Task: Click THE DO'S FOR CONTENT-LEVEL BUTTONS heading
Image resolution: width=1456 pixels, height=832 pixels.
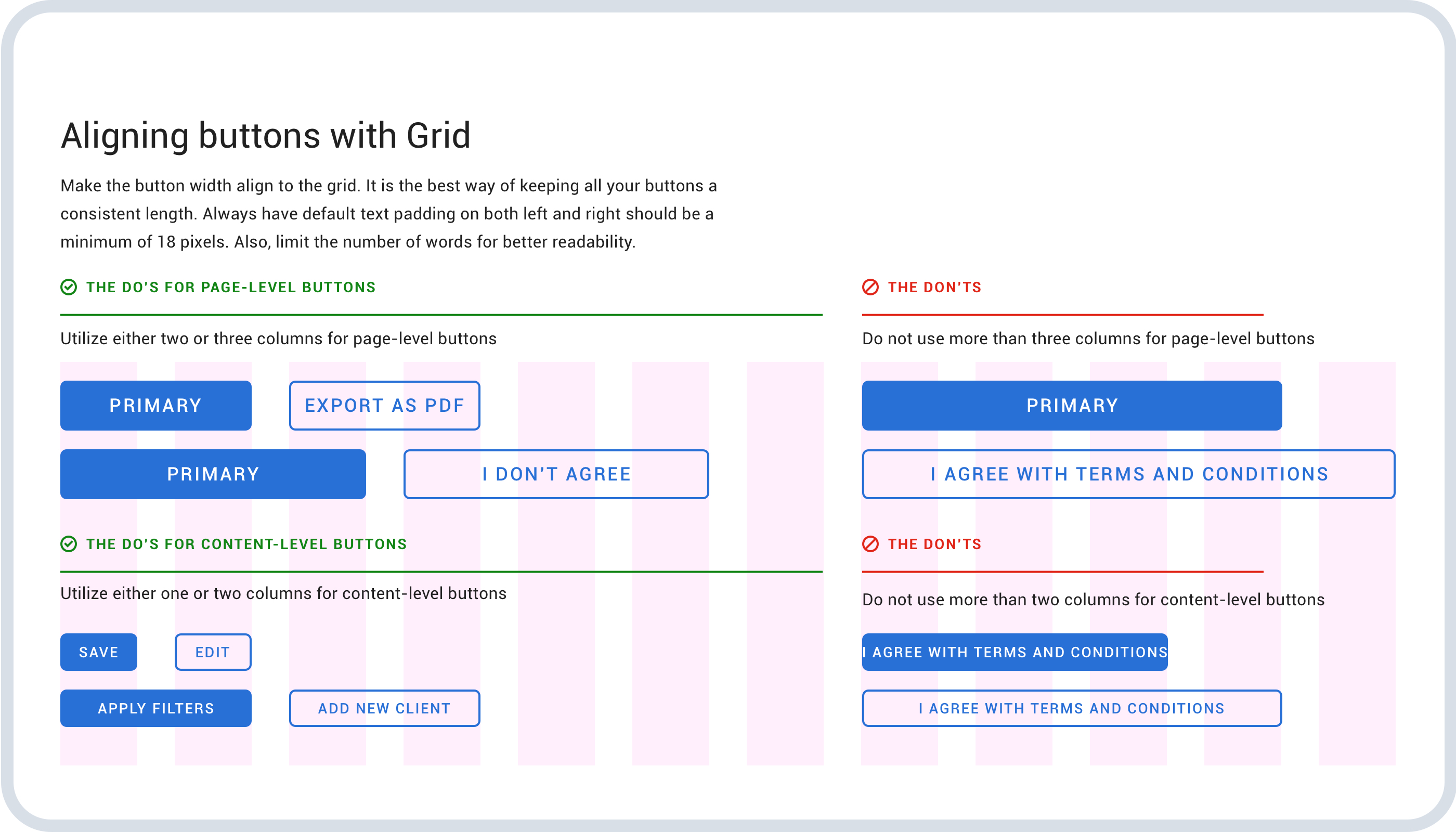Action: [246, 544]
